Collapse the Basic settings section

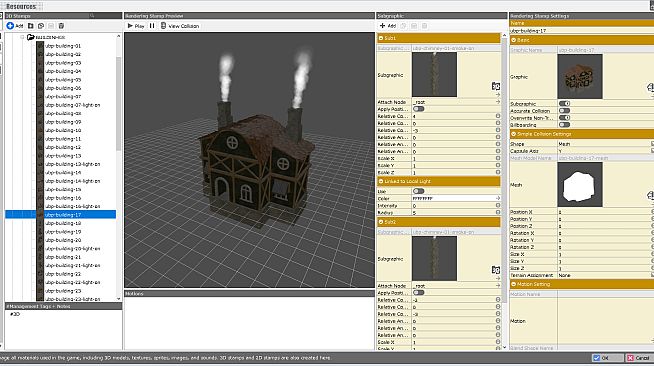tap(513, 40)
